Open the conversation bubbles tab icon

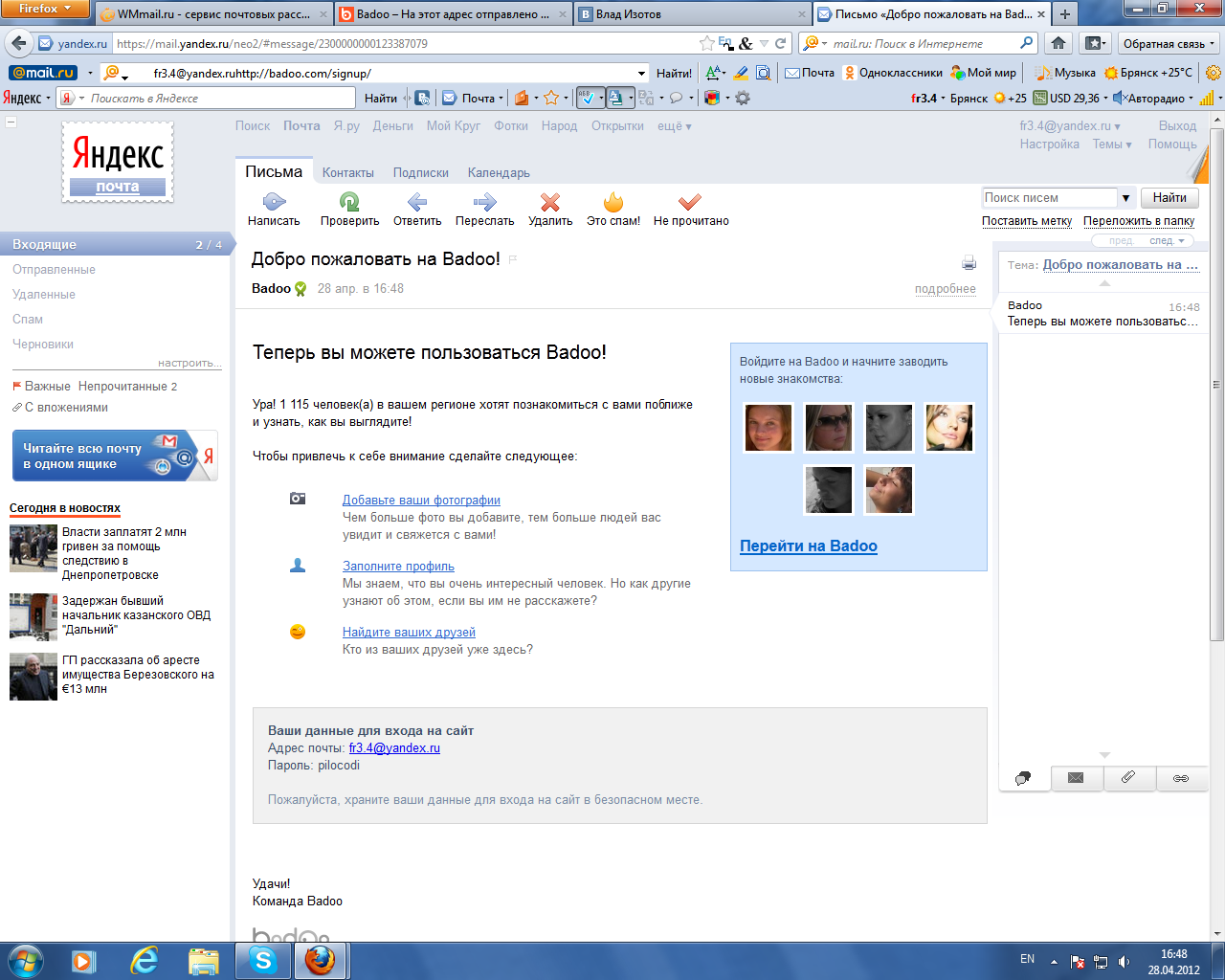point(1024,778)
